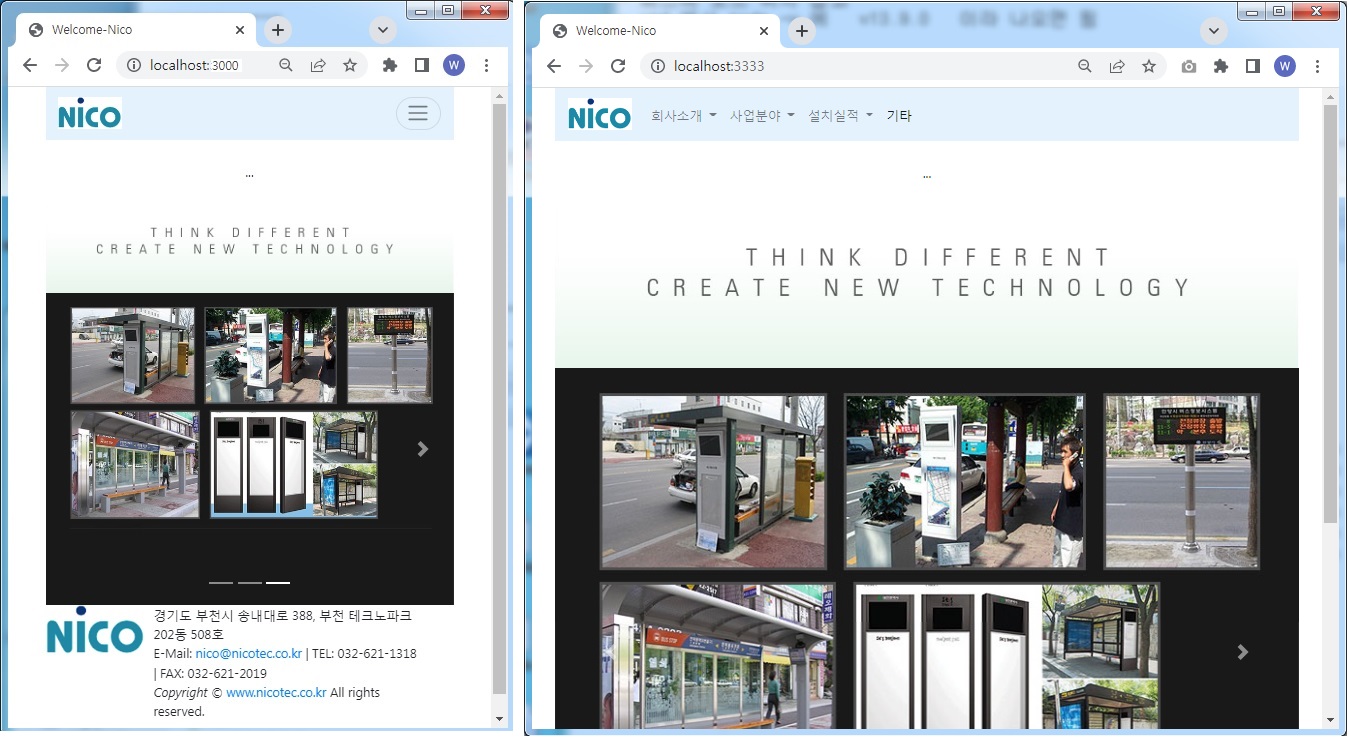
Task: Next slide arrow in right window carousel
Action: [x=1243, y=652]
